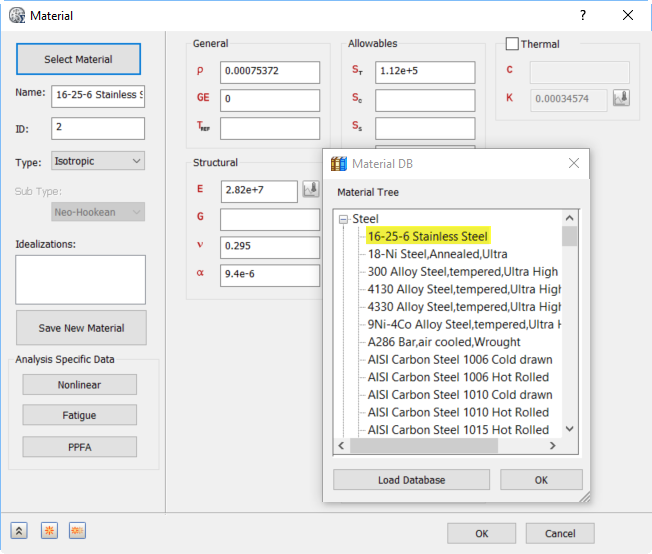This screenshot has height=554, width=652.
Task: Click the resize grip of Material DB
Action: 585,497
